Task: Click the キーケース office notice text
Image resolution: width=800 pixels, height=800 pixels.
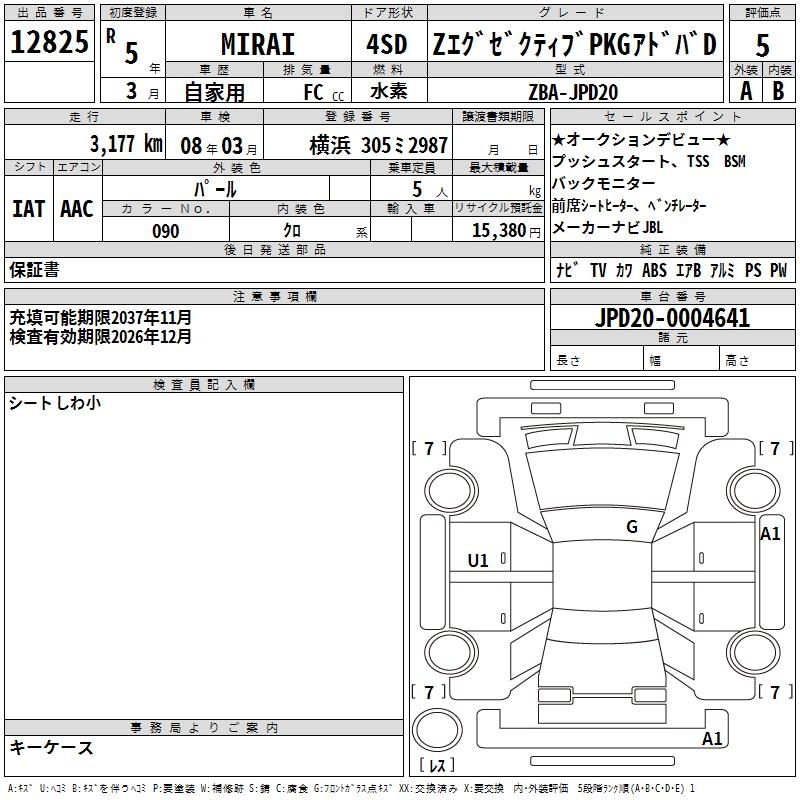Action: (51, 747)
